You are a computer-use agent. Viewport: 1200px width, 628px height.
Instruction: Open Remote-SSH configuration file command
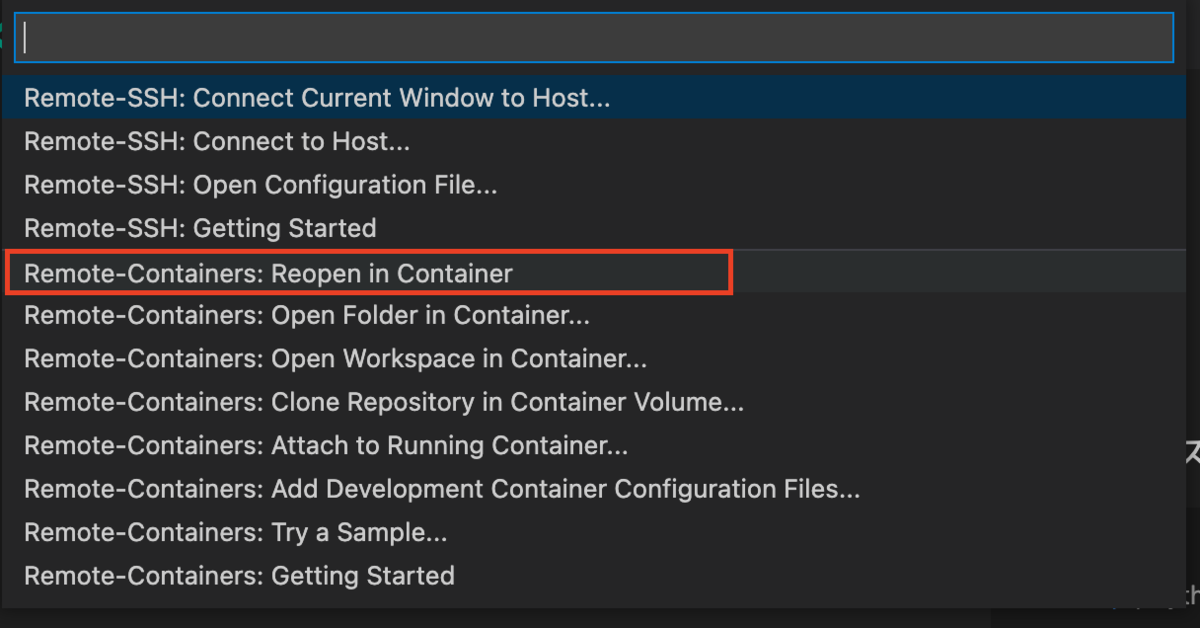tap(260, 185)
